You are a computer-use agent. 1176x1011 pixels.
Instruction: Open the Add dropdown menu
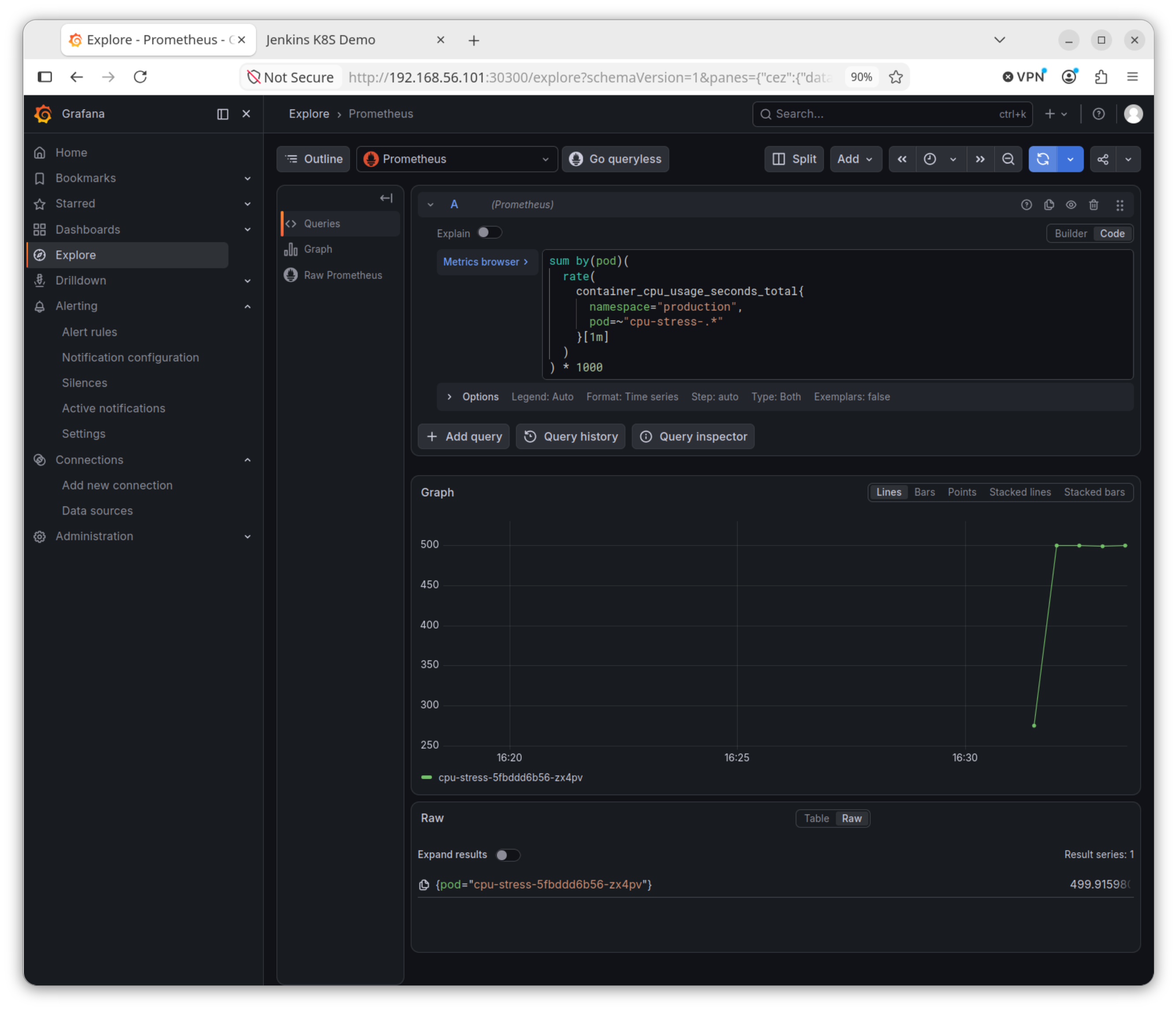pyautogui.click(x=856, y=159)
